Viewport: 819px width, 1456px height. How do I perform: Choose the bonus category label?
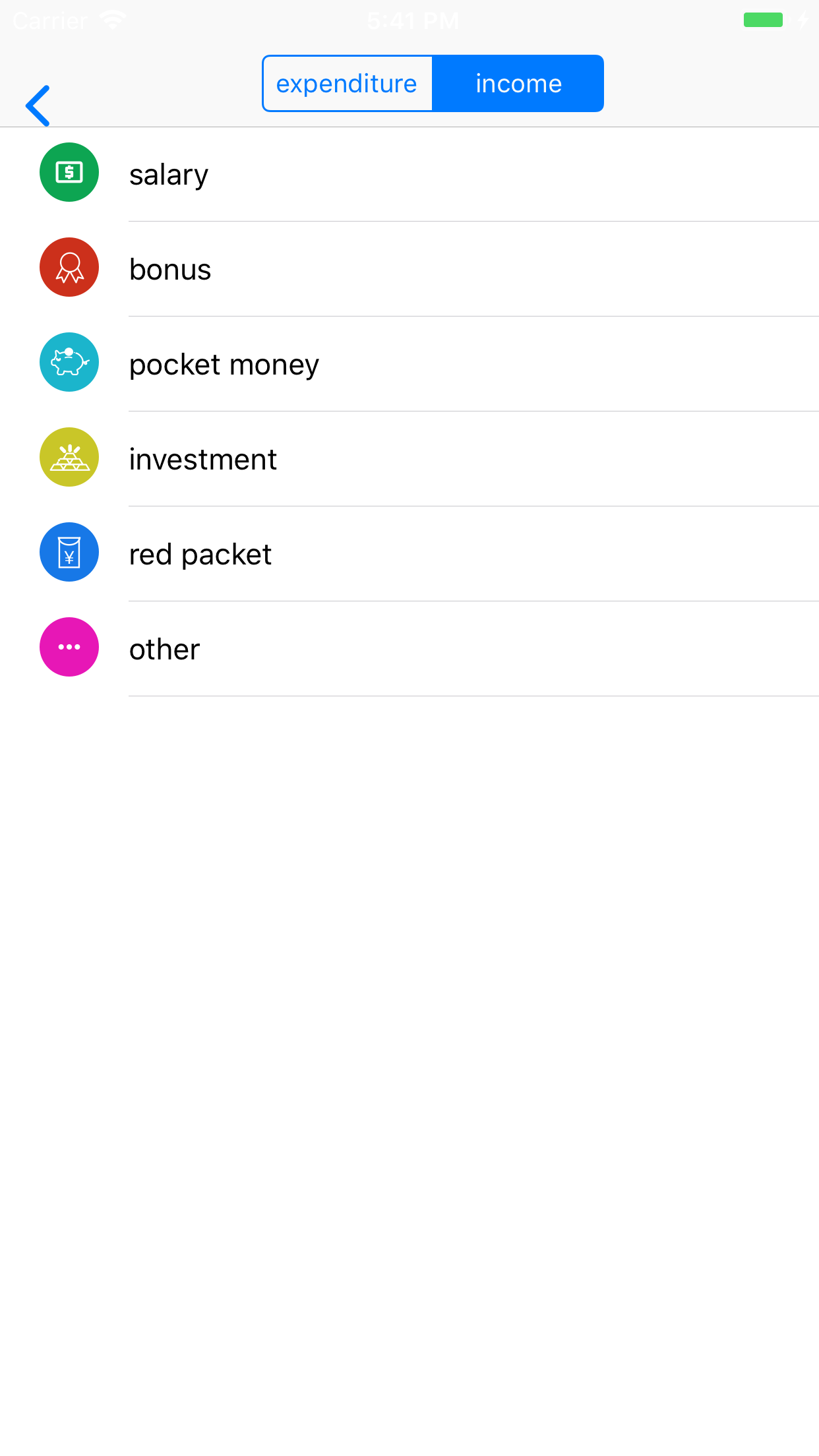coord(170,270)
